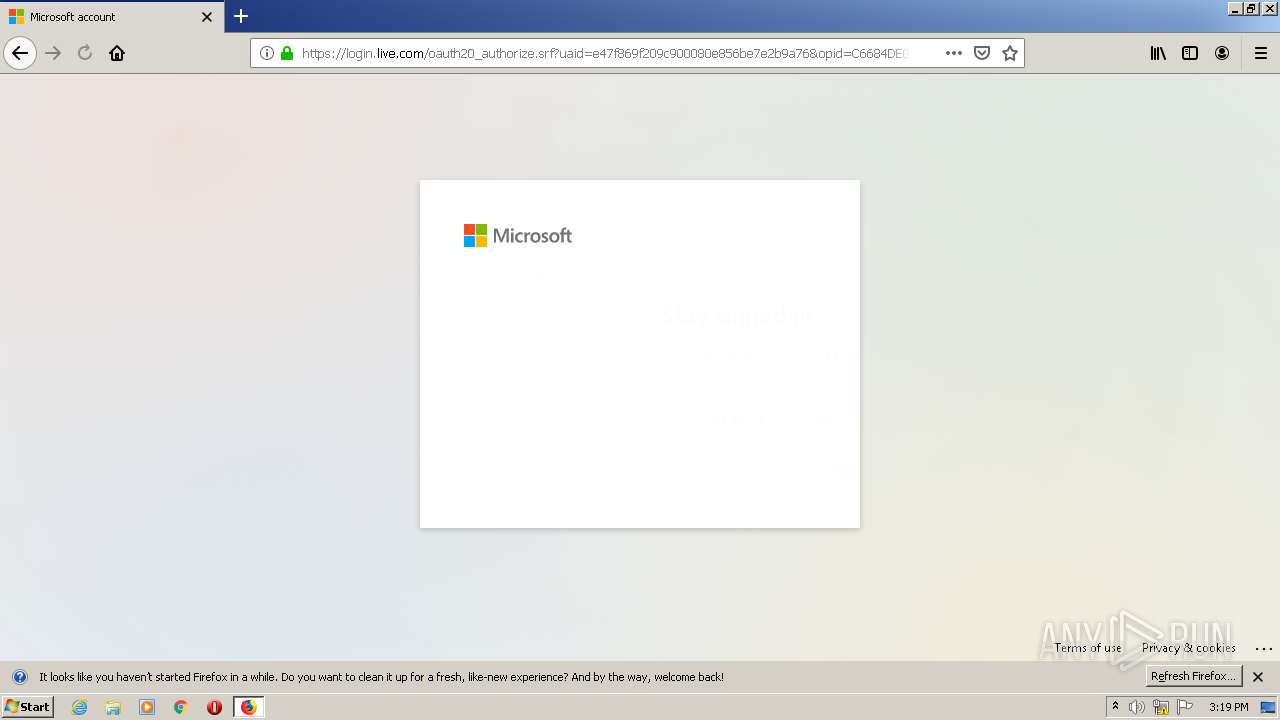Launch Opera from taskbar

click(214, 707)
